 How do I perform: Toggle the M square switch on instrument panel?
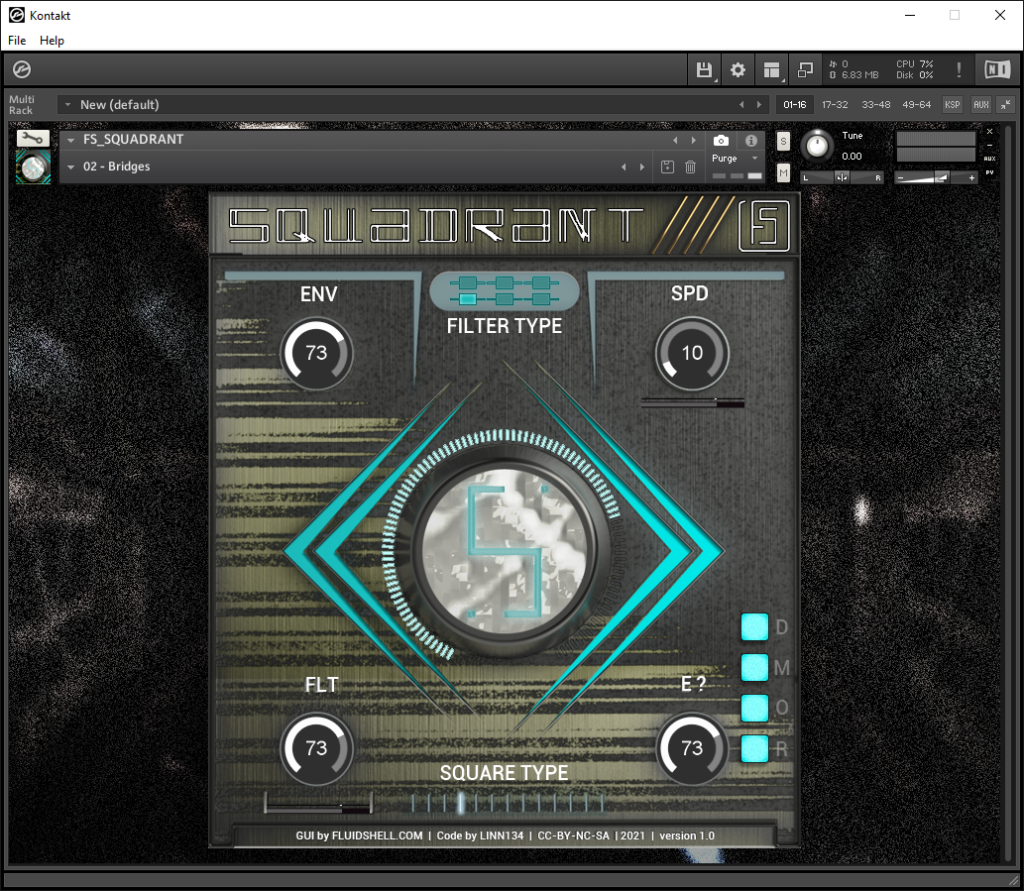click(754, 668)
